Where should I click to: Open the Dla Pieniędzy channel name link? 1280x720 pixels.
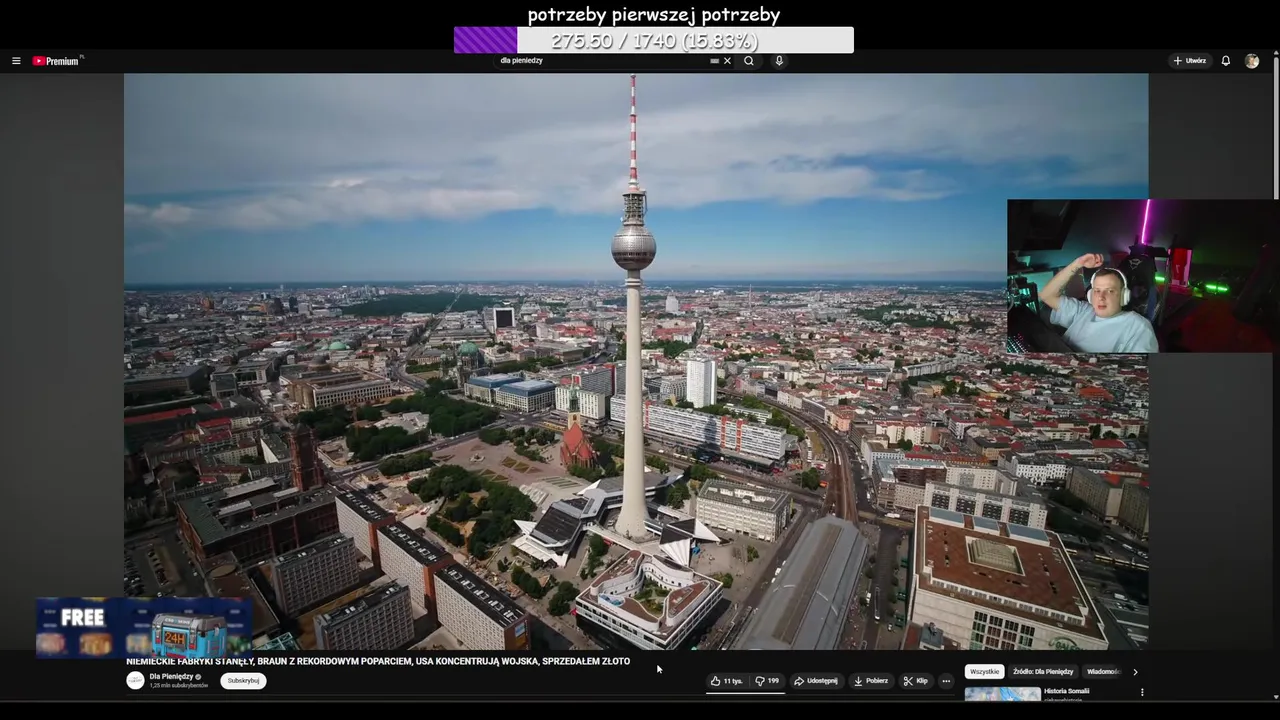(171, 676)
